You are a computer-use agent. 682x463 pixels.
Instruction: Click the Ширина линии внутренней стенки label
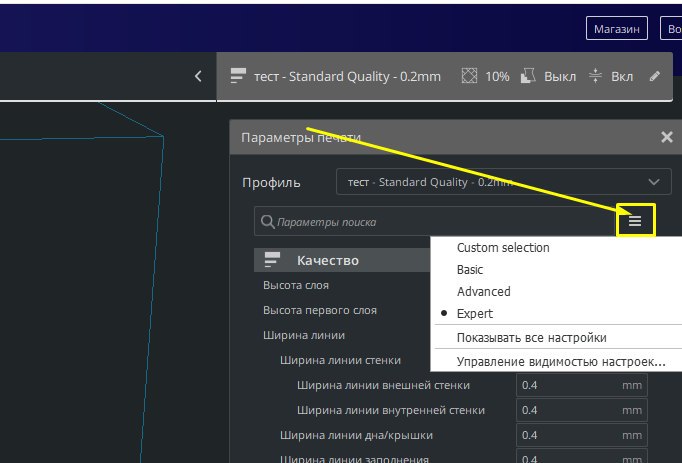pyautogui.click(x=391, y=410)
